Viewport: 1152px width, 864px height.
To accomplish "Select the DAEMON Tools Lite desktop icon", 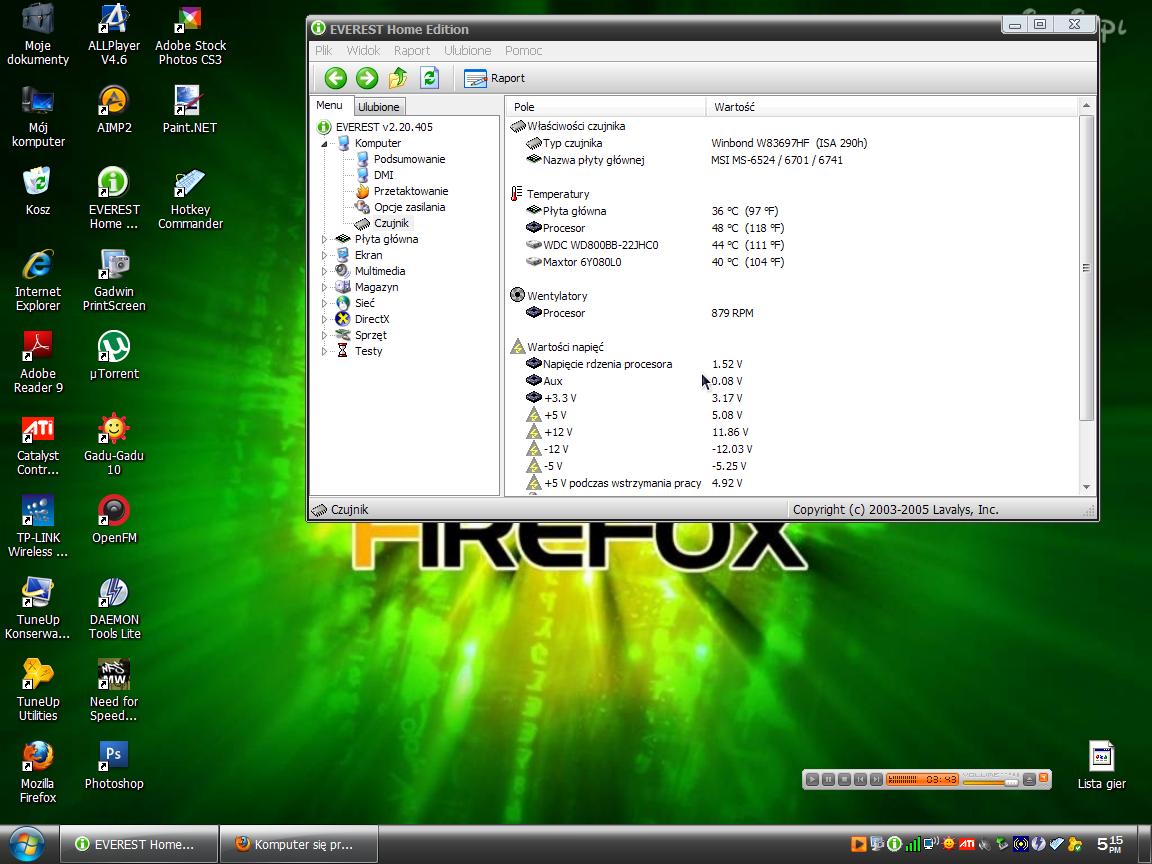I will pos(114,593).
